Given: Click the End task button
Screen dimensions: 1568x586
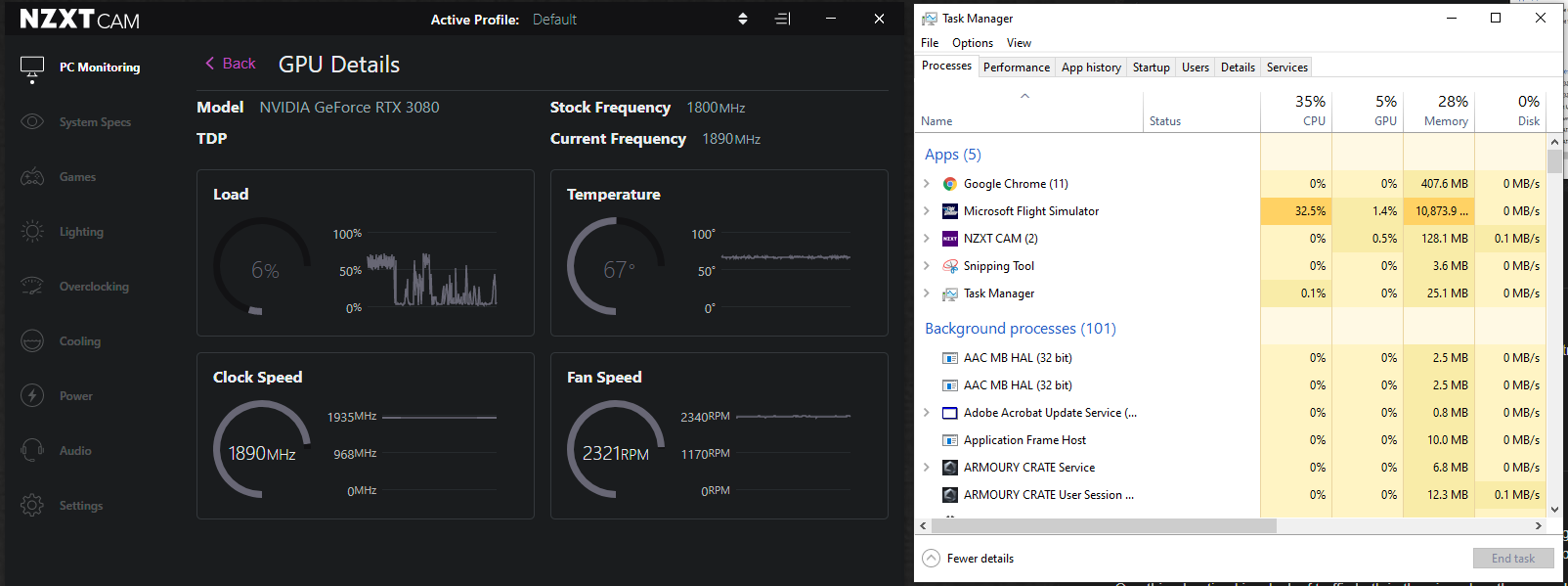Looking at the screenshot, I should [x=1512, y=558].
